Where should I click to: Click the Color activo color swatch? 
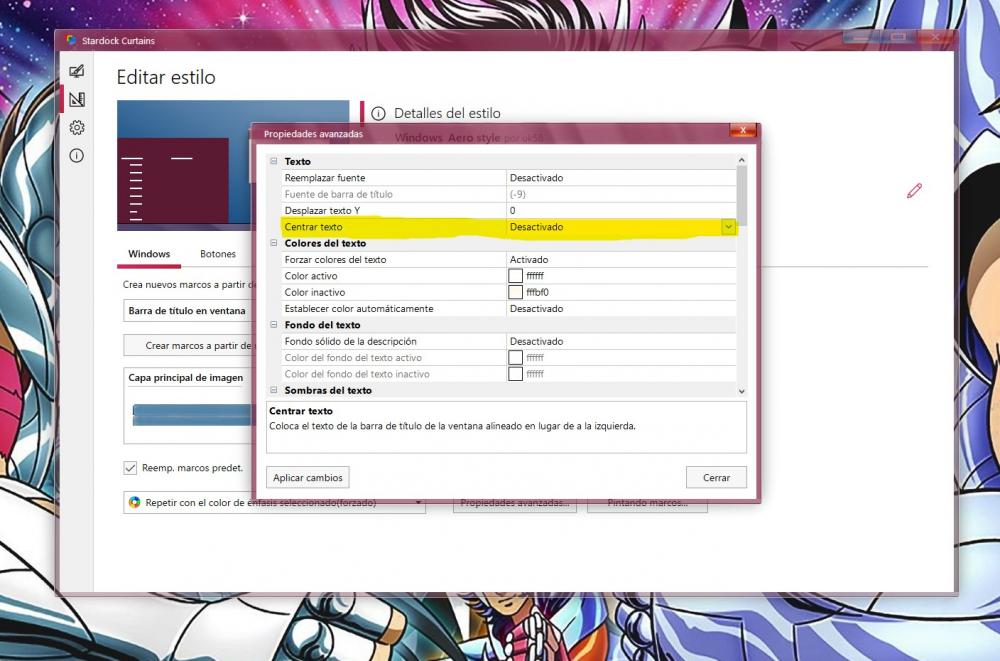click(516, 276)
